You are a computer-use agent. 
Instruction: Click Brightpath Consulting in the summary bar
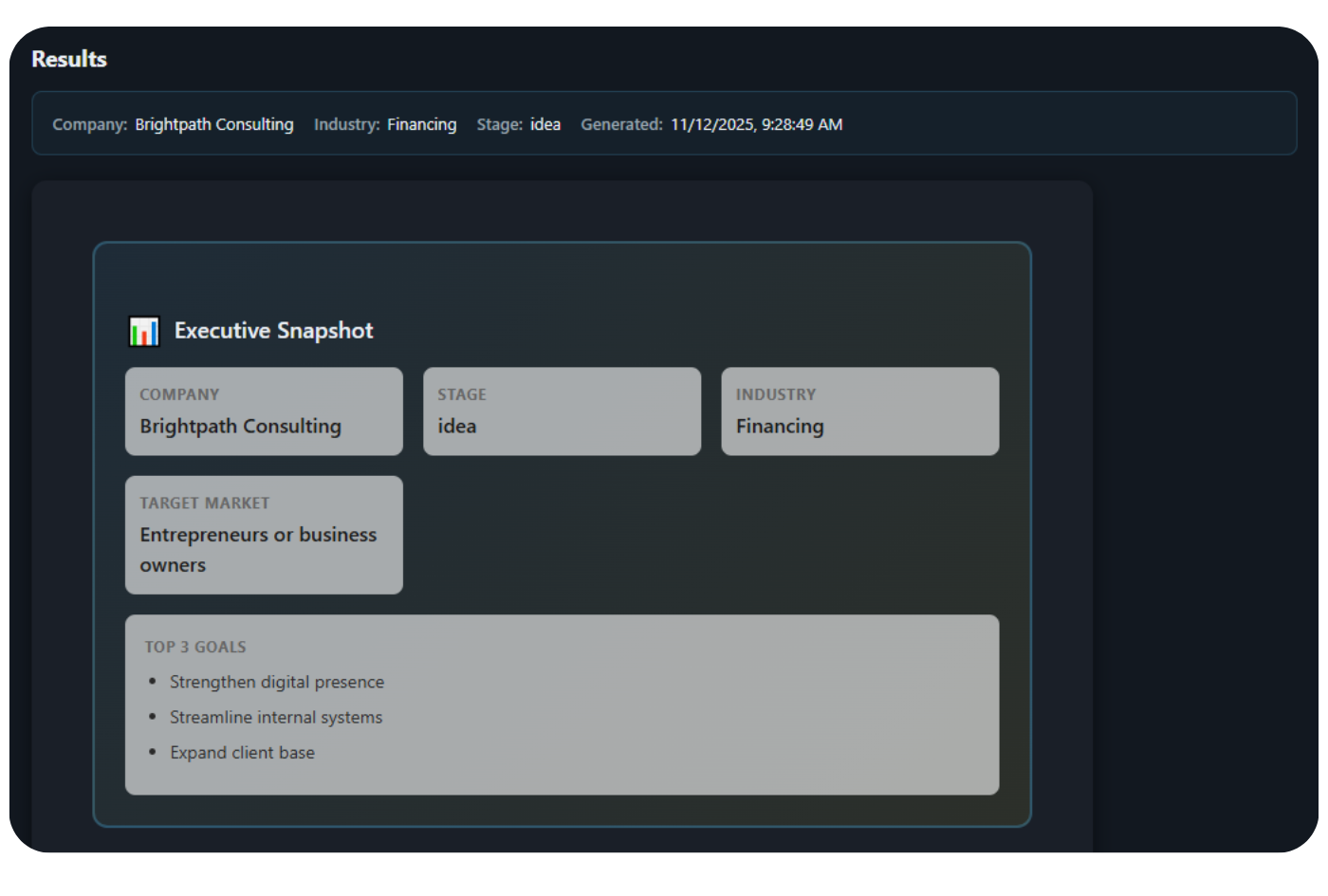click(213, 124)
